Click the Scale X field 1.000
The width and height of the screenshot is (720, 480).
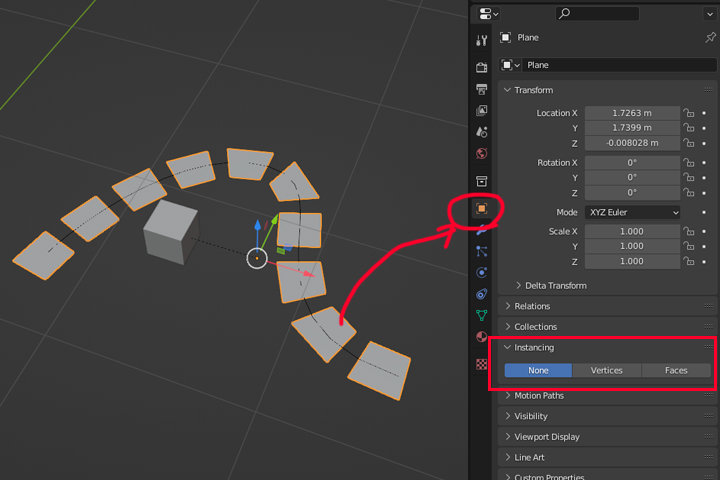pyautogui.click(x=632, y=232)
